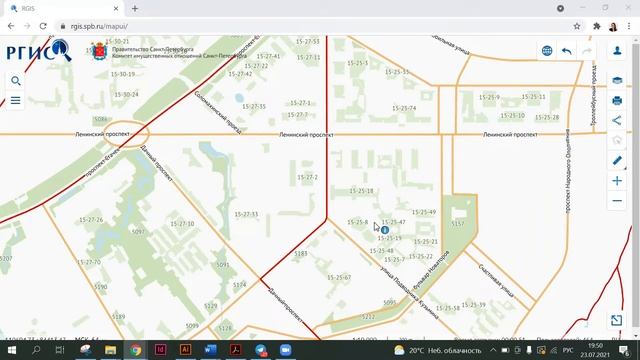Zoom out of the map
This screenshot has width=640, height=360.
click(617, 201)
